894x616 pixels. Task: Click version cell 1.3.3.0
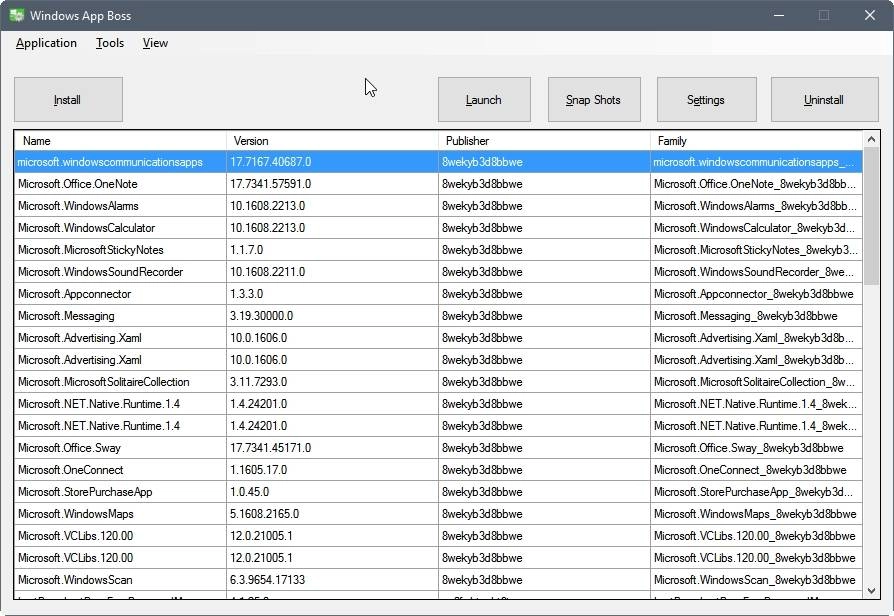[x=332, y=294]
